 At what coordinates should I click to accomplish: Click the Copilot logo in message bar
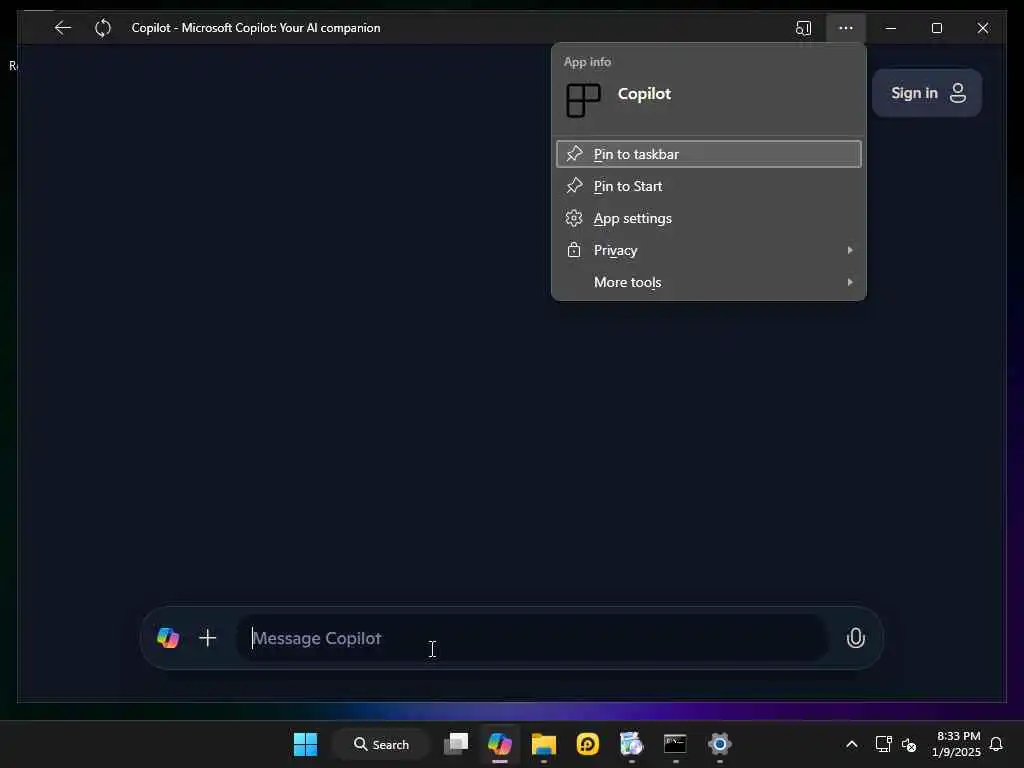pyautogui.click(x=168, y=637)
